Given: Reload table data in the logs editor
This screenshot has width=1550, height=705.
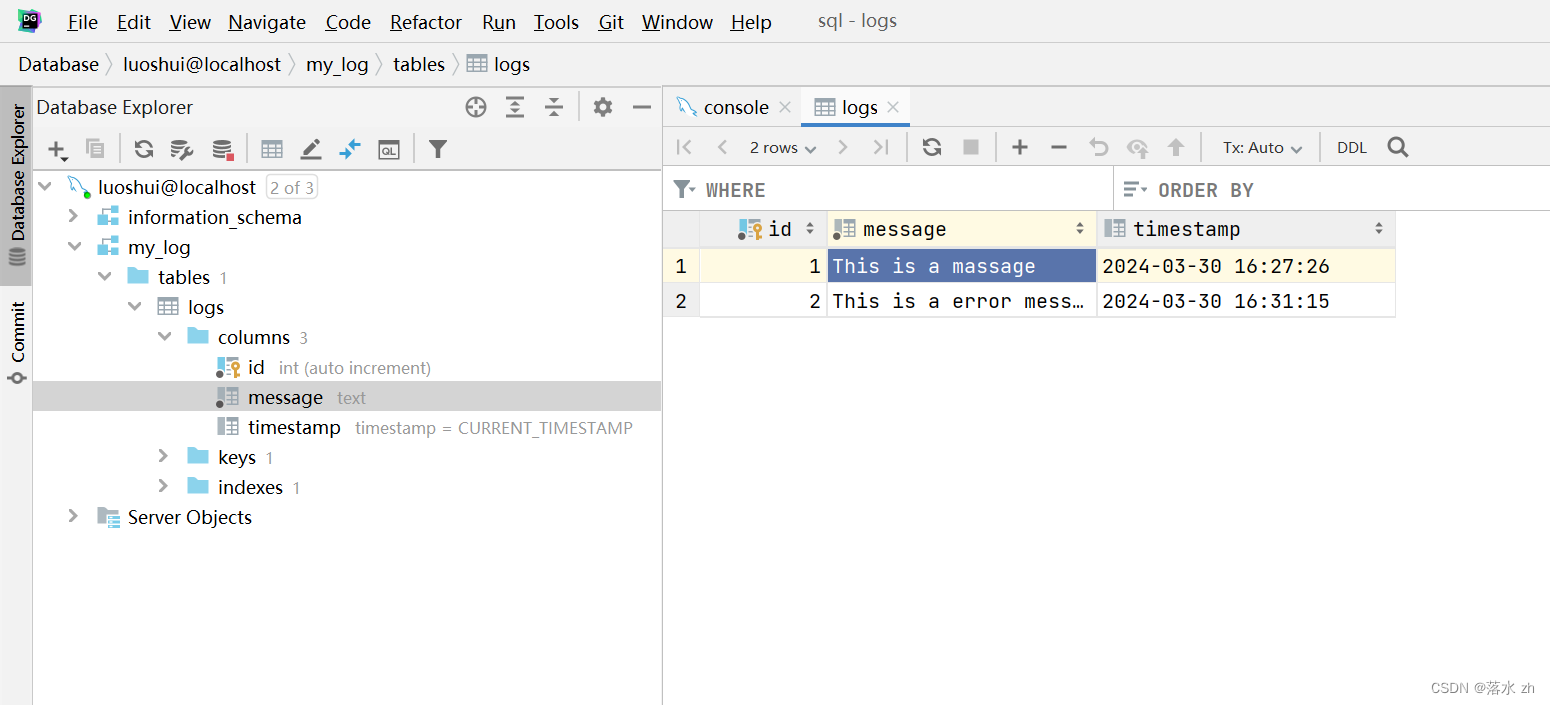Looking at the screenshot, I should tap(931, 147).
